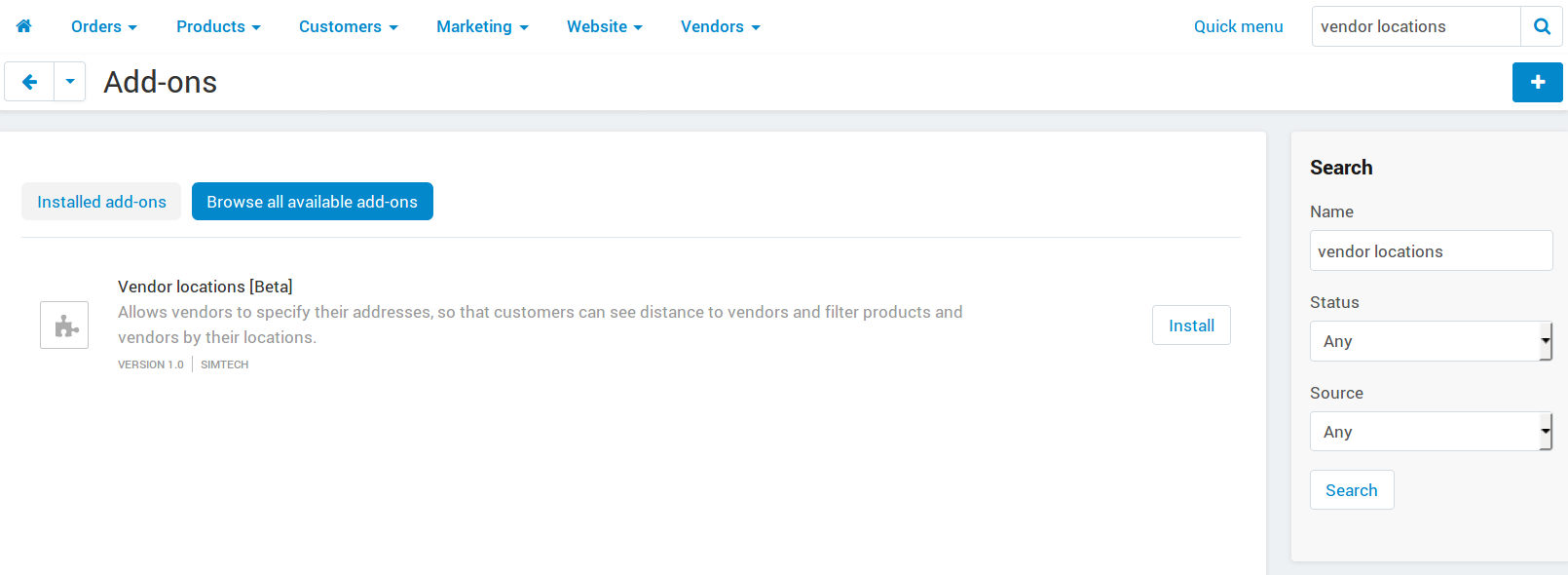This screenshot has width=1568, height=575.
Task: Open the Customers menu
Action: pos(349,26)
